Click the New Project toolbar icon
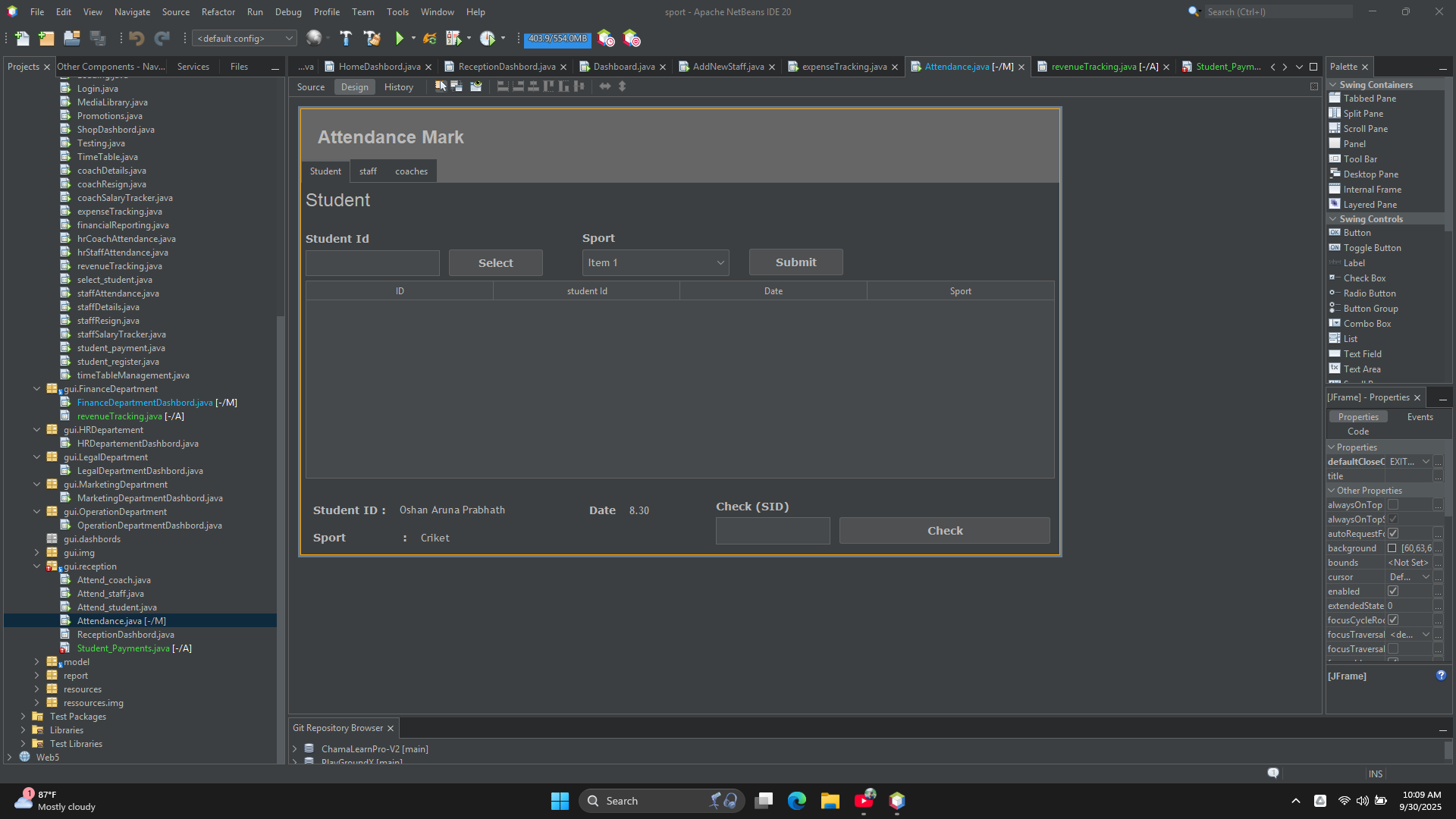This screenshot has width=1456, height=819. (47, 39)
